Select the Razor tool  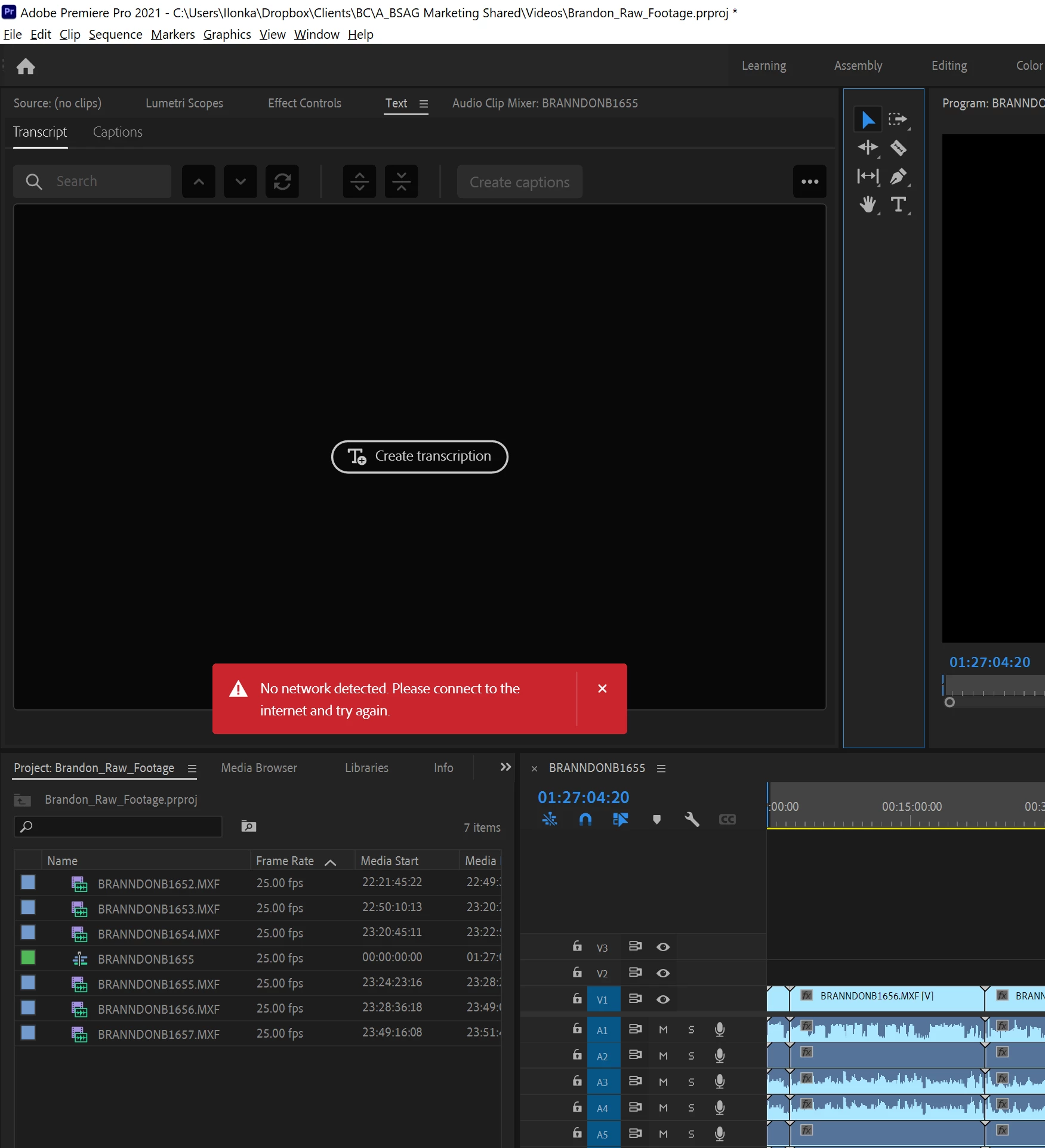[x=898, y=147]
